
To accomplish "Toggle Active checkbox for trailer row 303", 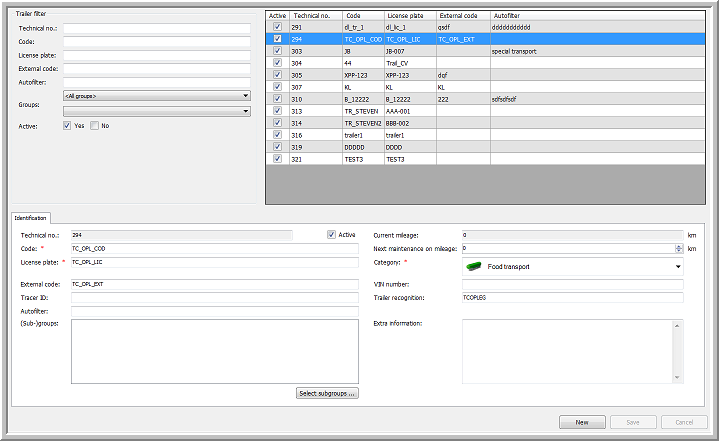I will (x=277, y=51).
